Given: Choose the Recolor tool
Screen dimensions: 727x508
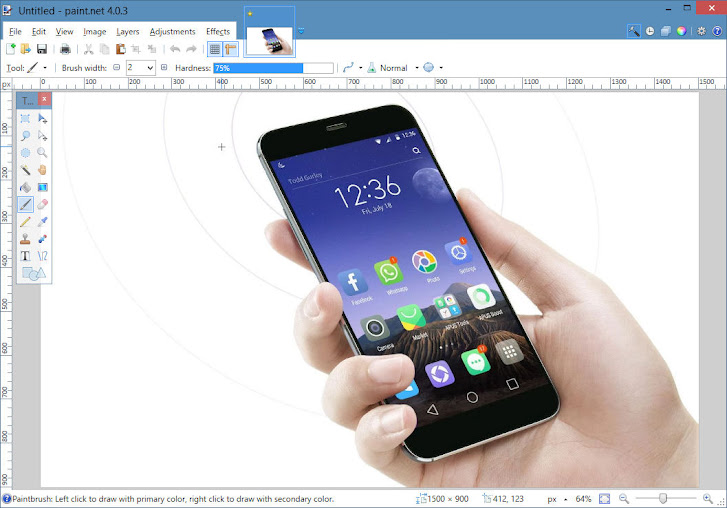Looking at the screenshot, I should tap(42, 239).
